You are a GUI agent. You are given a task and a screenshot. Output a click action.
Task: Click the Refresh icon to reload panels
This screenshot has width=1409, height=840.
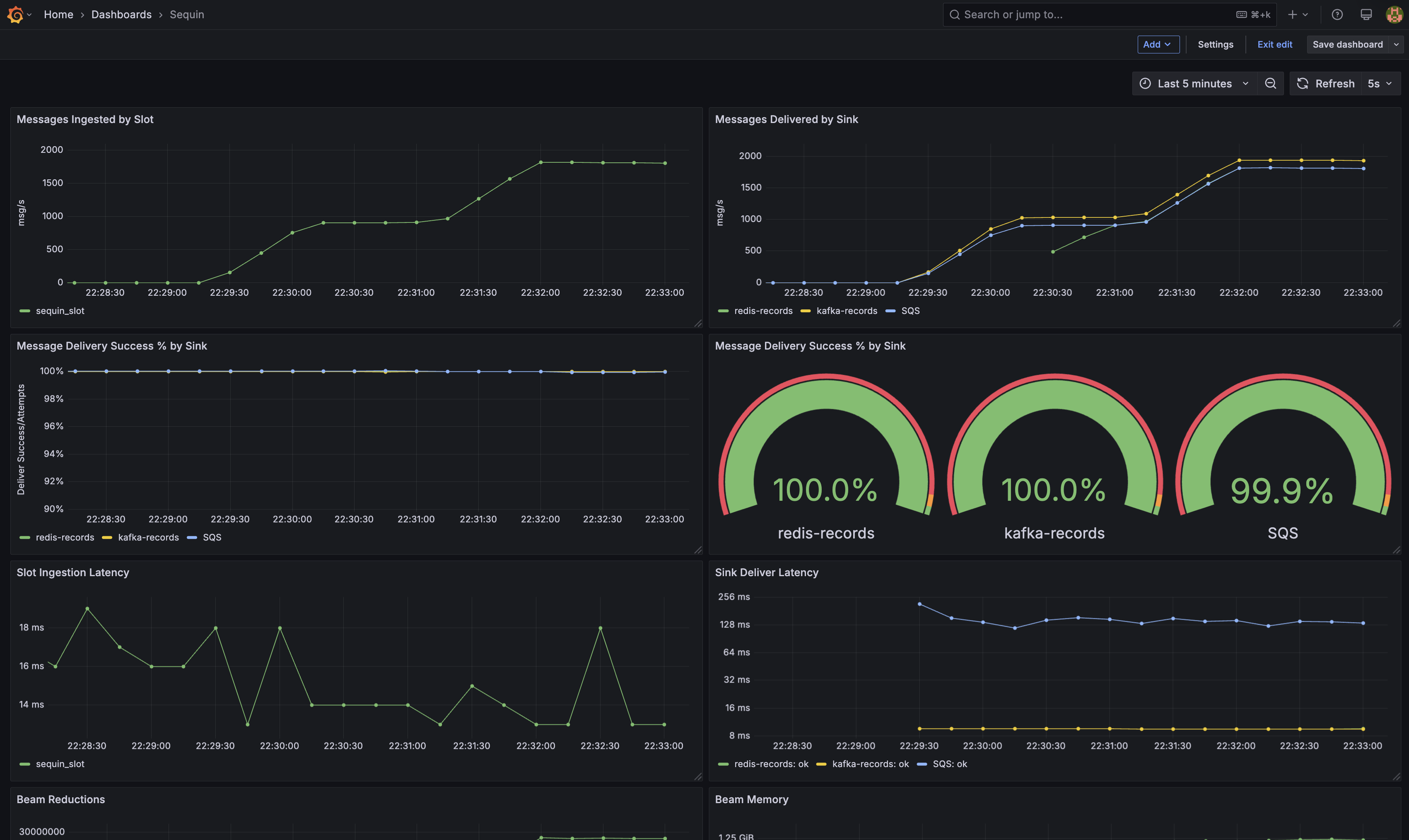click(x=1303, y=83)
